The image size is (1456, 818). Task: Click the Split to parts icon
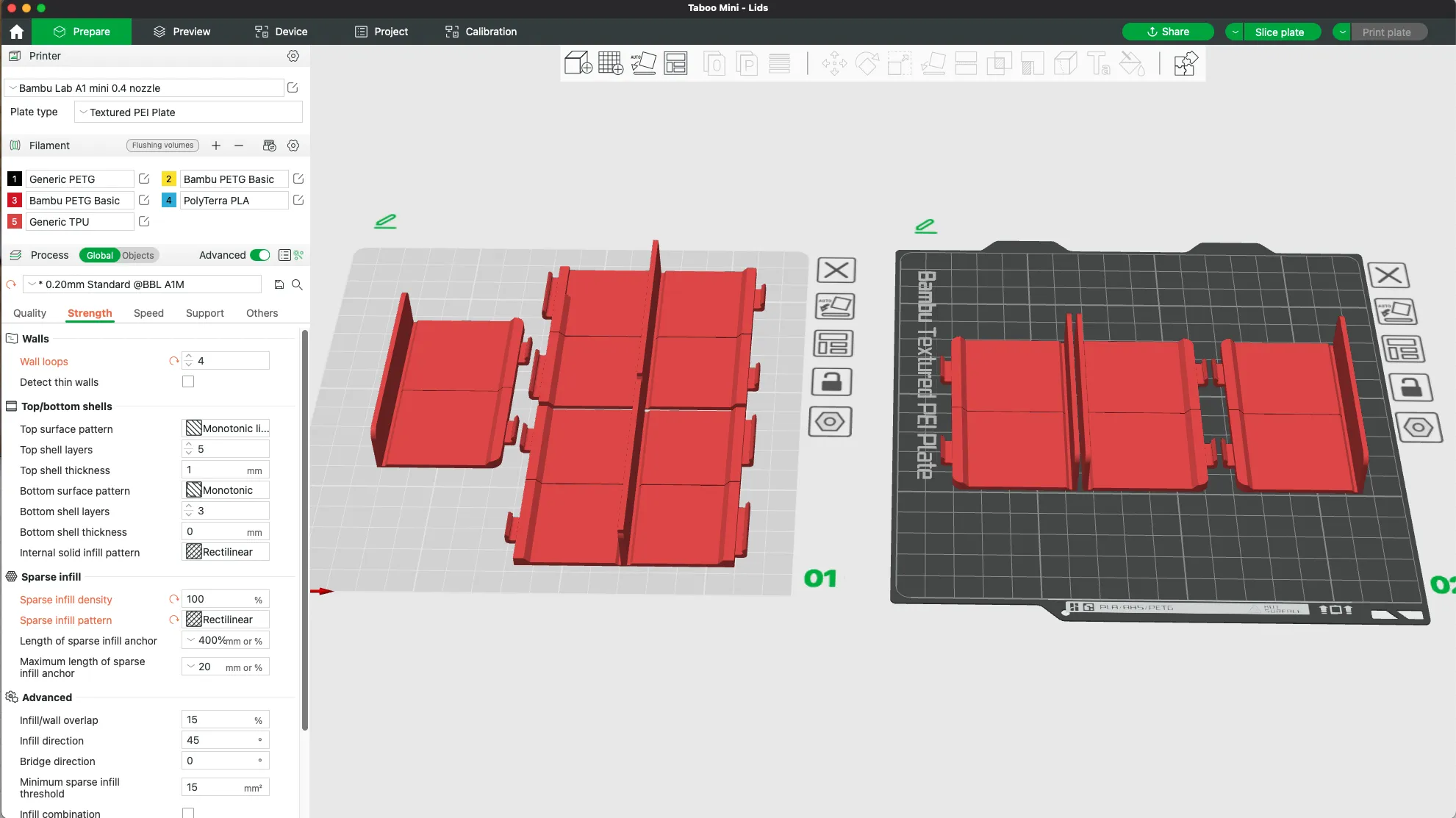coord(747,63)
